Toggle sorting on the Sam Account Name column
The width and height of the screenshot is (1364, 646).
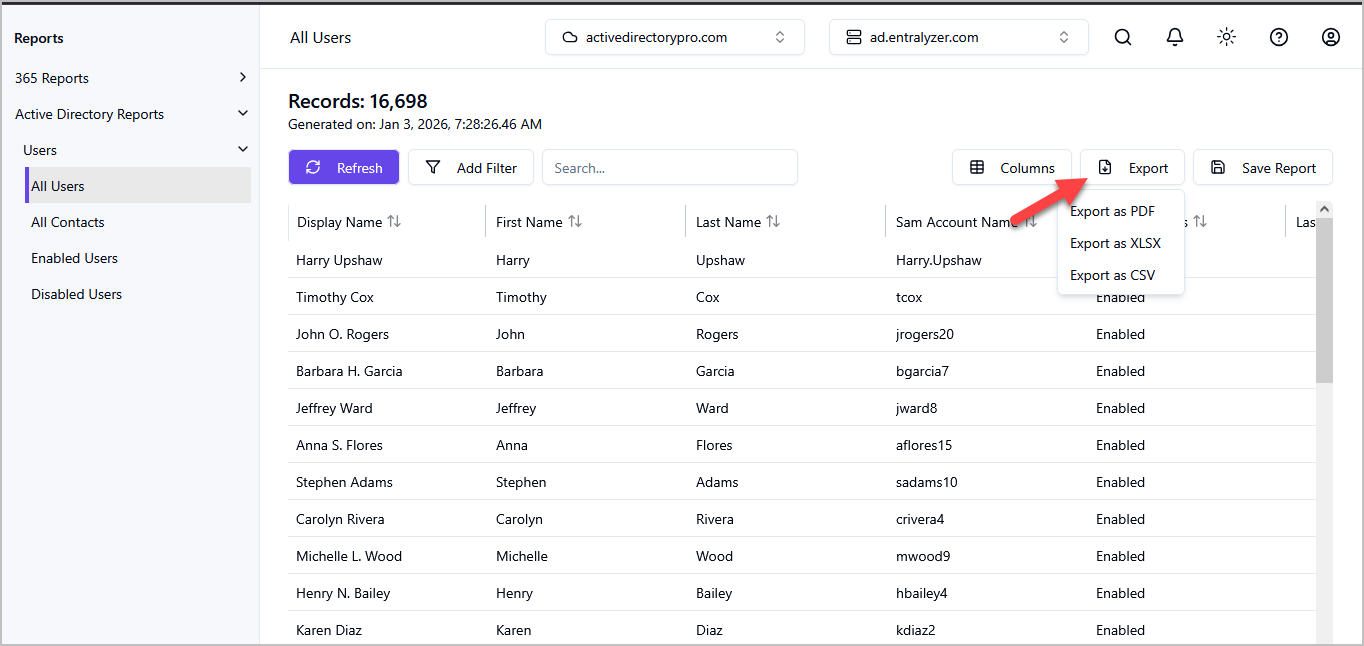coord(1033,221)
